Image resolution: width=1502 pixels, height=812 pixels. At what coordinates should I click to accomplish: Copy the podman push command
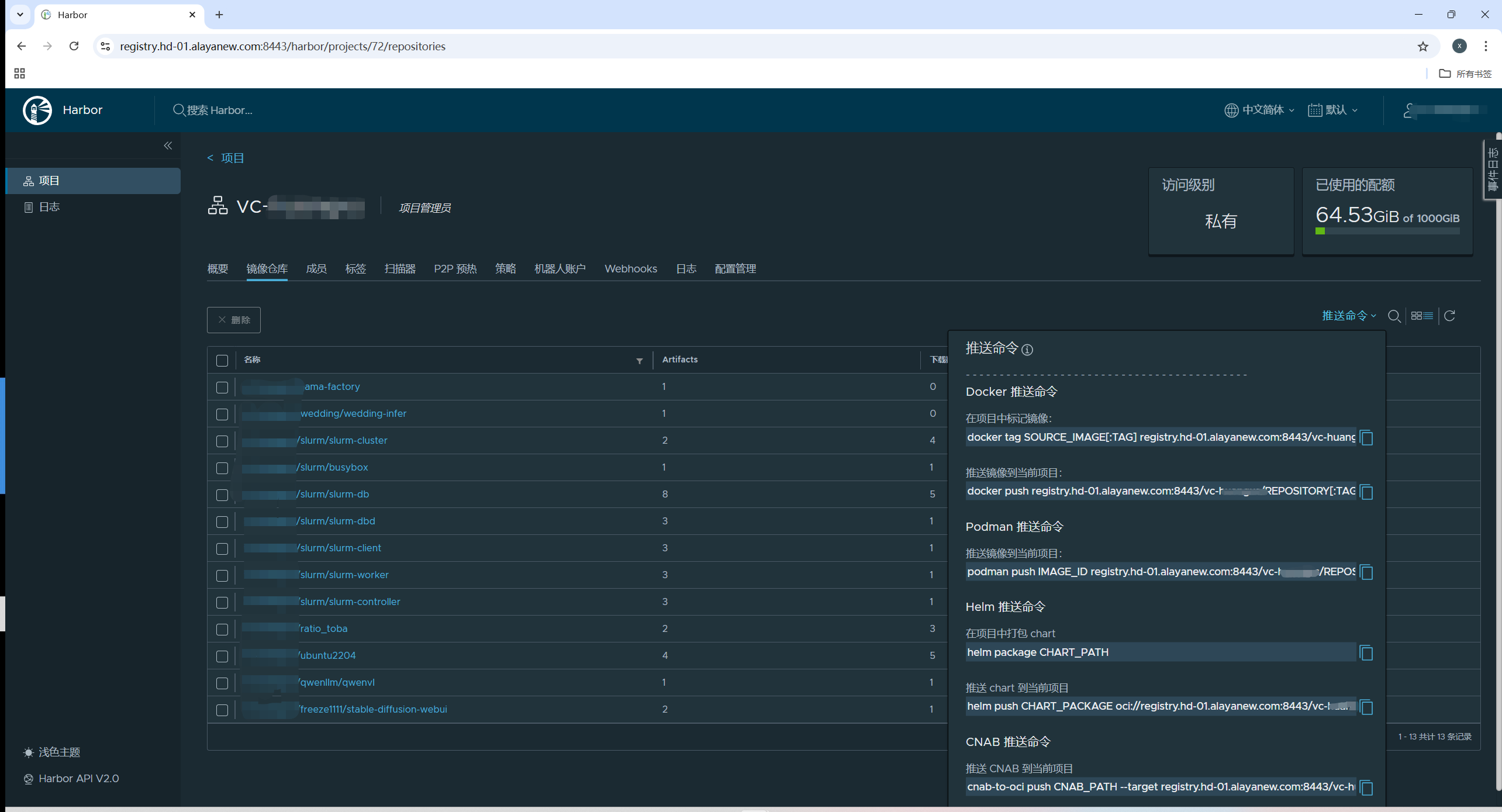coord(1366,572)
